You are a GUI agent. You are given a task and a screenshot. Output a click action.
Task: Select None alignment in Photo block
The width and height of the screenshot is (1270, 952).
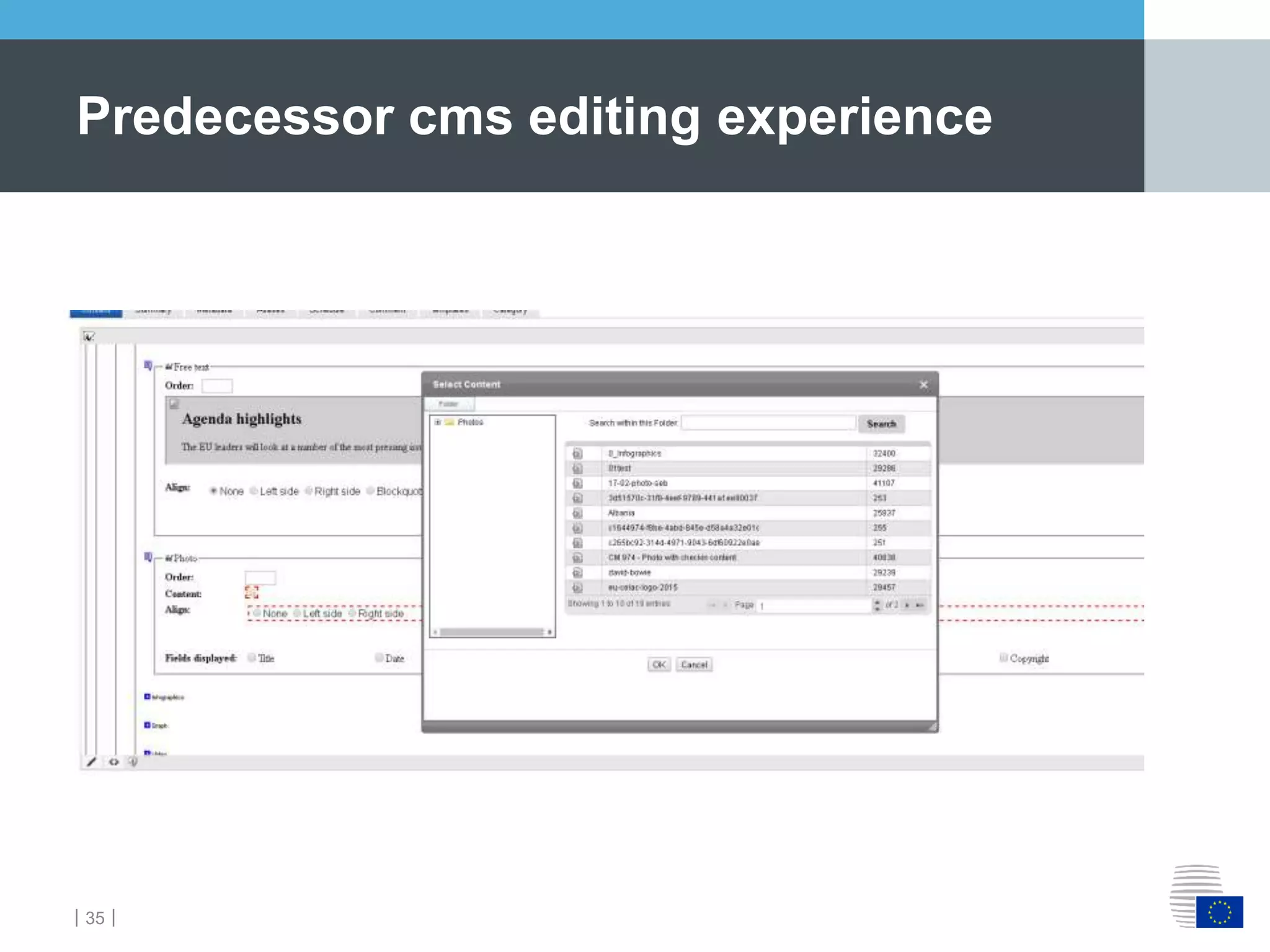click(257, 613)
